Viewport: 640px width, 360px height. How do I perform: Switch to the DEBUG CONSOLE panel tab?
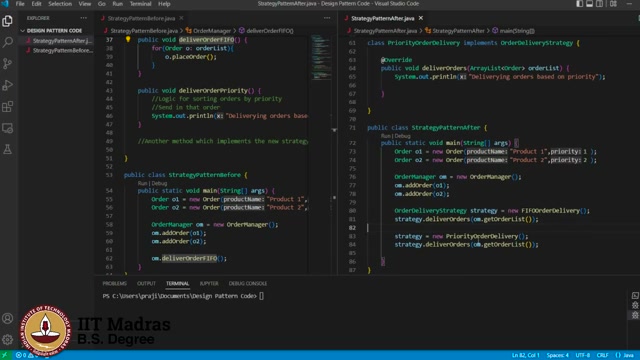click(x=248, y=283)
